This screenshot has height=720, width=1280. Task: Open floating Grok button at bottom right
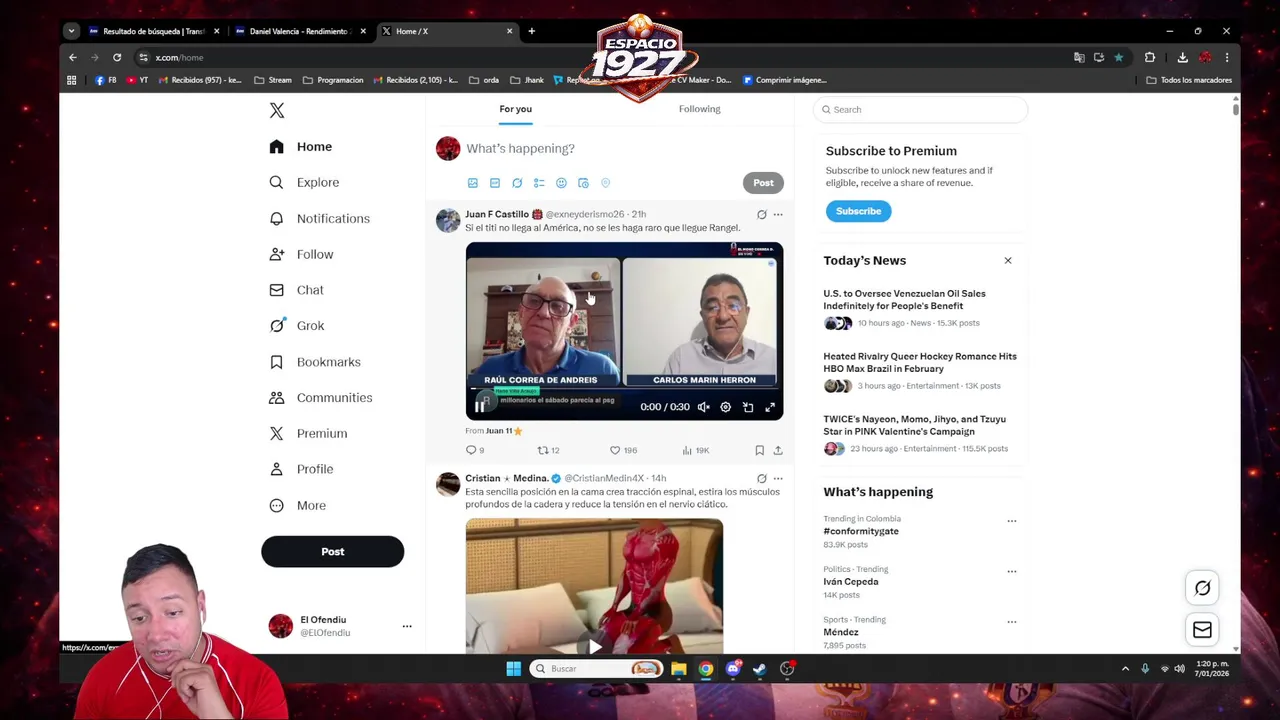pyautogui.click(x=1202, y=588)
